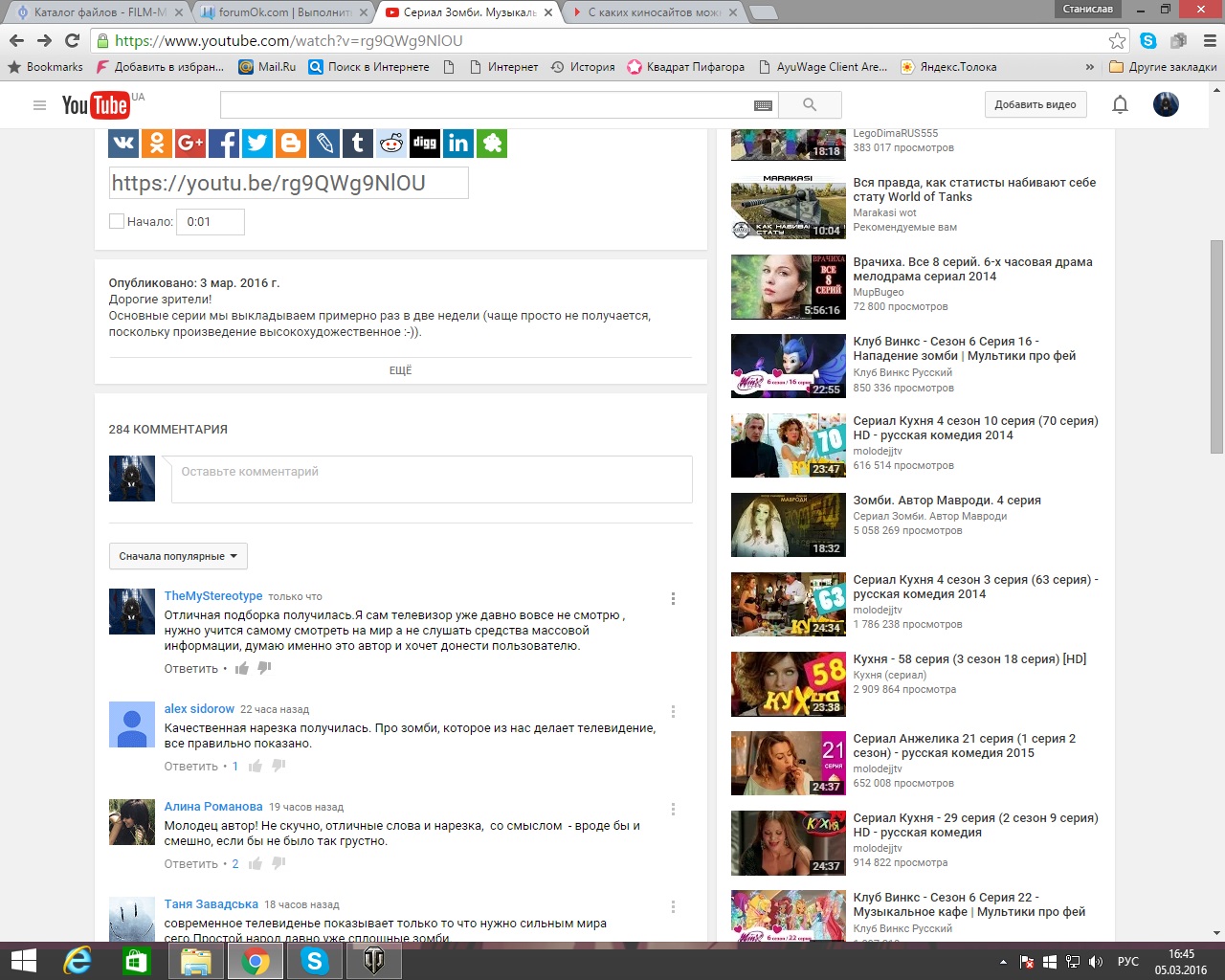Open the "Яндекс.Толока" bookmark

[948, 67]
